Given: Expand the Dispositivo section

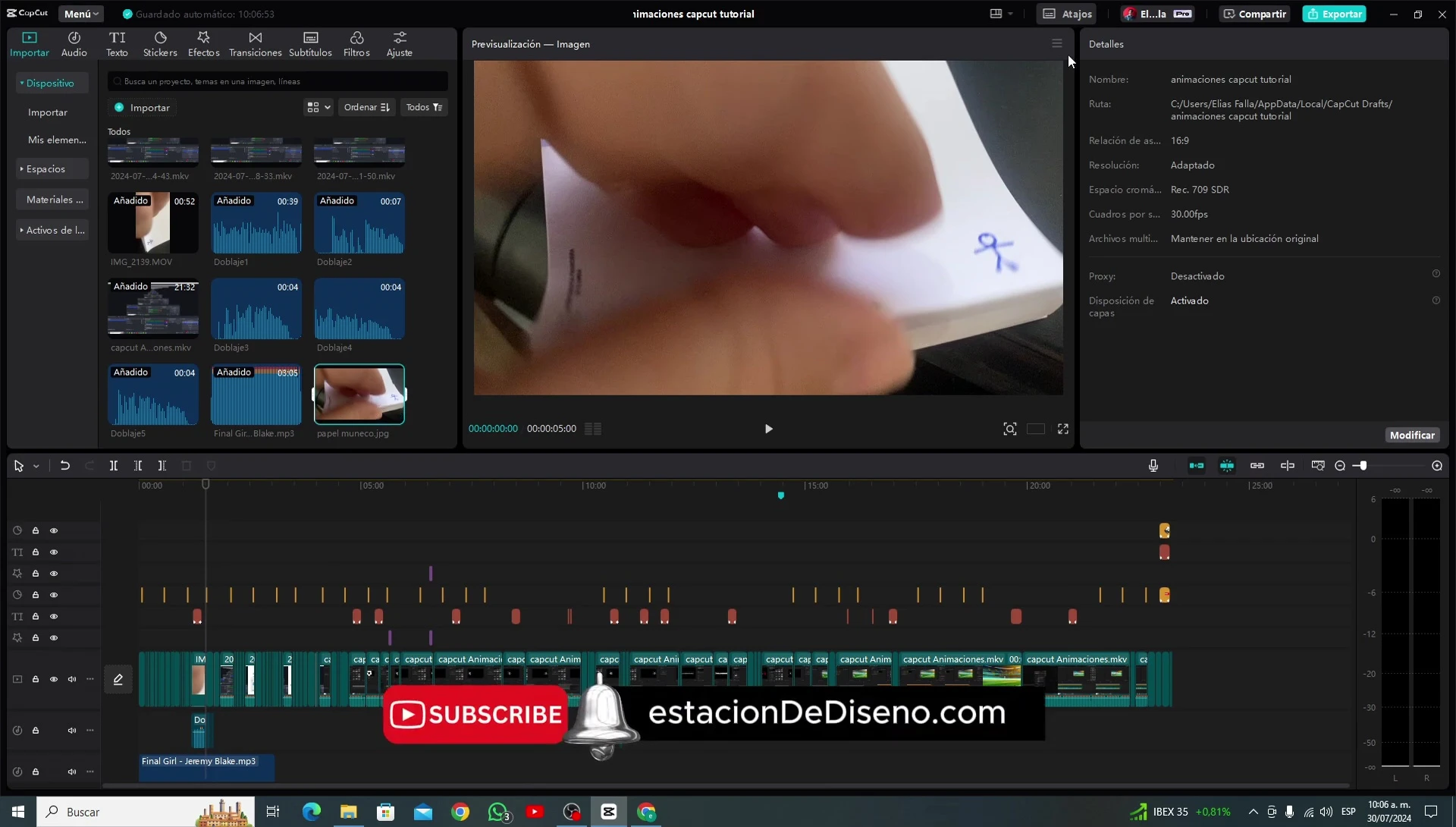Looking at the screenshot, I should click(x=52, y=83).
